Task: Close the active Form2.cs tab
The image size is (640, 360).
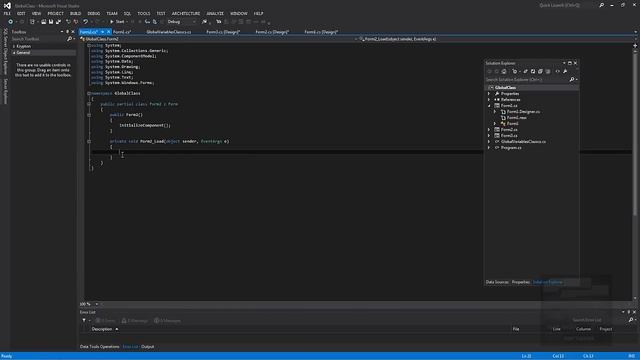Action: coord(108,32)
